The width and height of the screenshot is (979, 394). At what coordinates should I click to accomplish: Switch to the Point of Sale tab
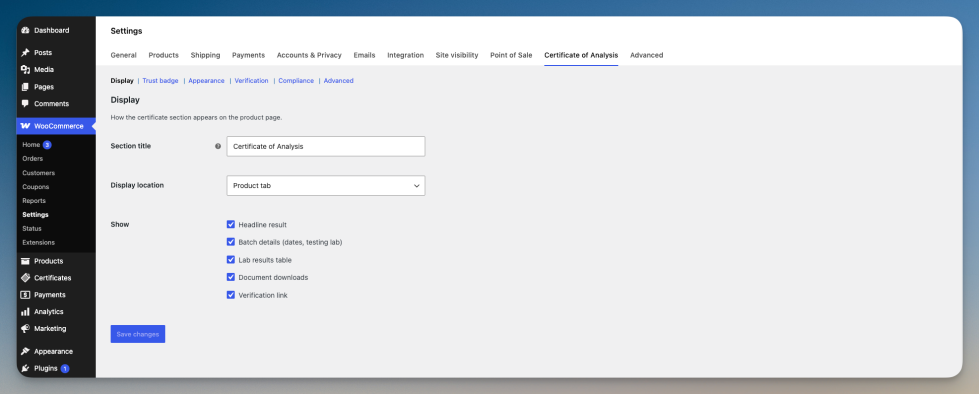(x=511, y=55)
